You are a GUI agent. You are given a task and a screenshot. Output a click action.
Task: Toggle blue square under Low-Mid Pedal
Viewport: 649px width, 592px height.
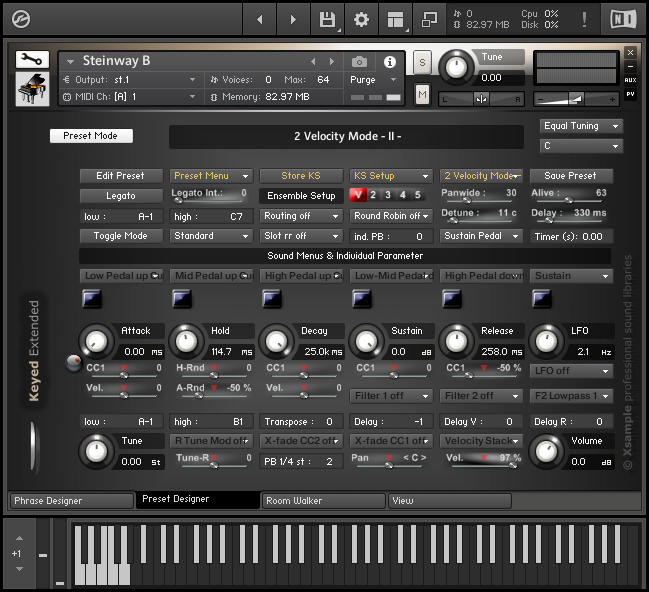click(362, 298)
